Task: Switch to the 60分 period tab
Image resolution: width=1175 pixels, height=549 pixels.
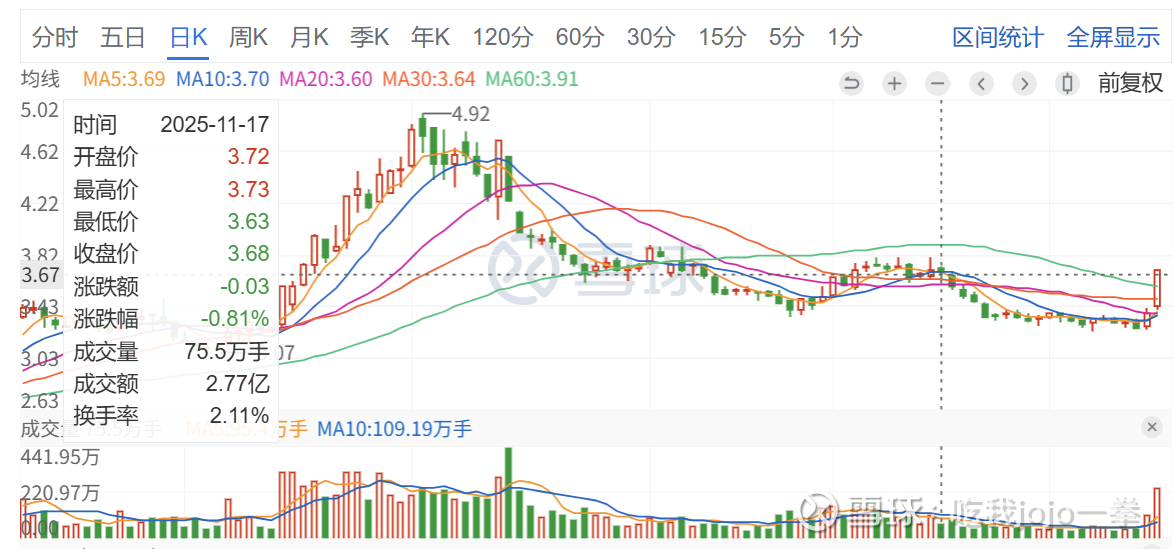Action: point(580,38)
